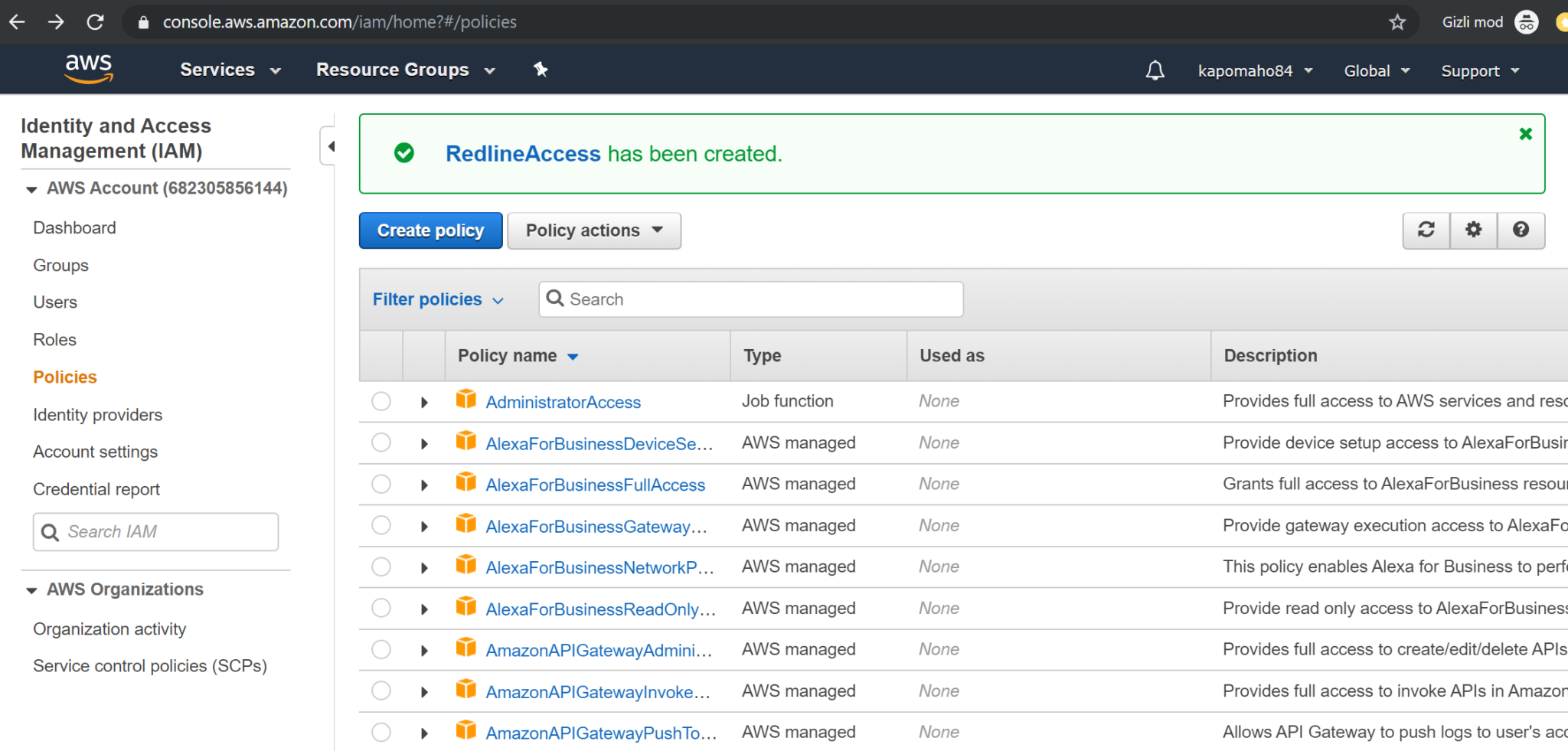Expand the AmazonAPIGatewayInvoke… row details

click(424, 691)
